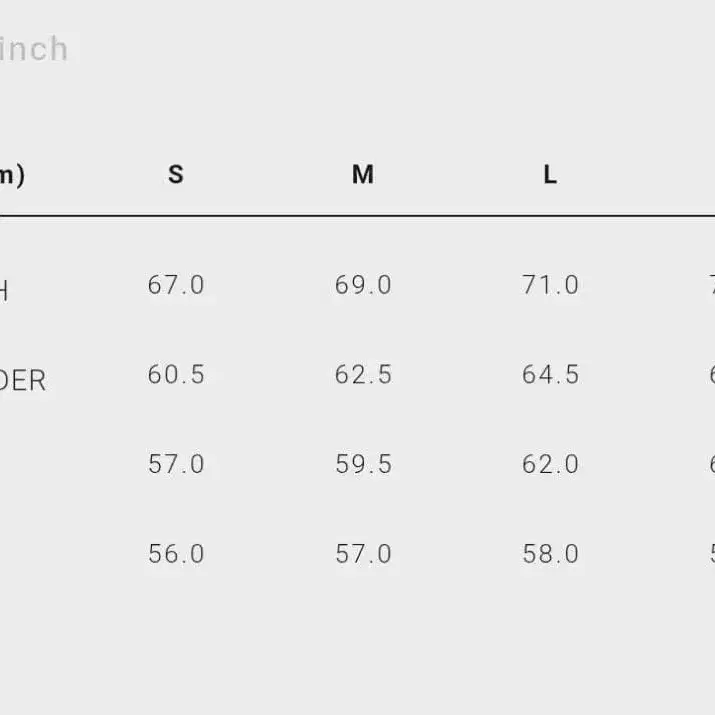
Task: Click the partially visible unit header "m)"
Action: coord(11,176)
